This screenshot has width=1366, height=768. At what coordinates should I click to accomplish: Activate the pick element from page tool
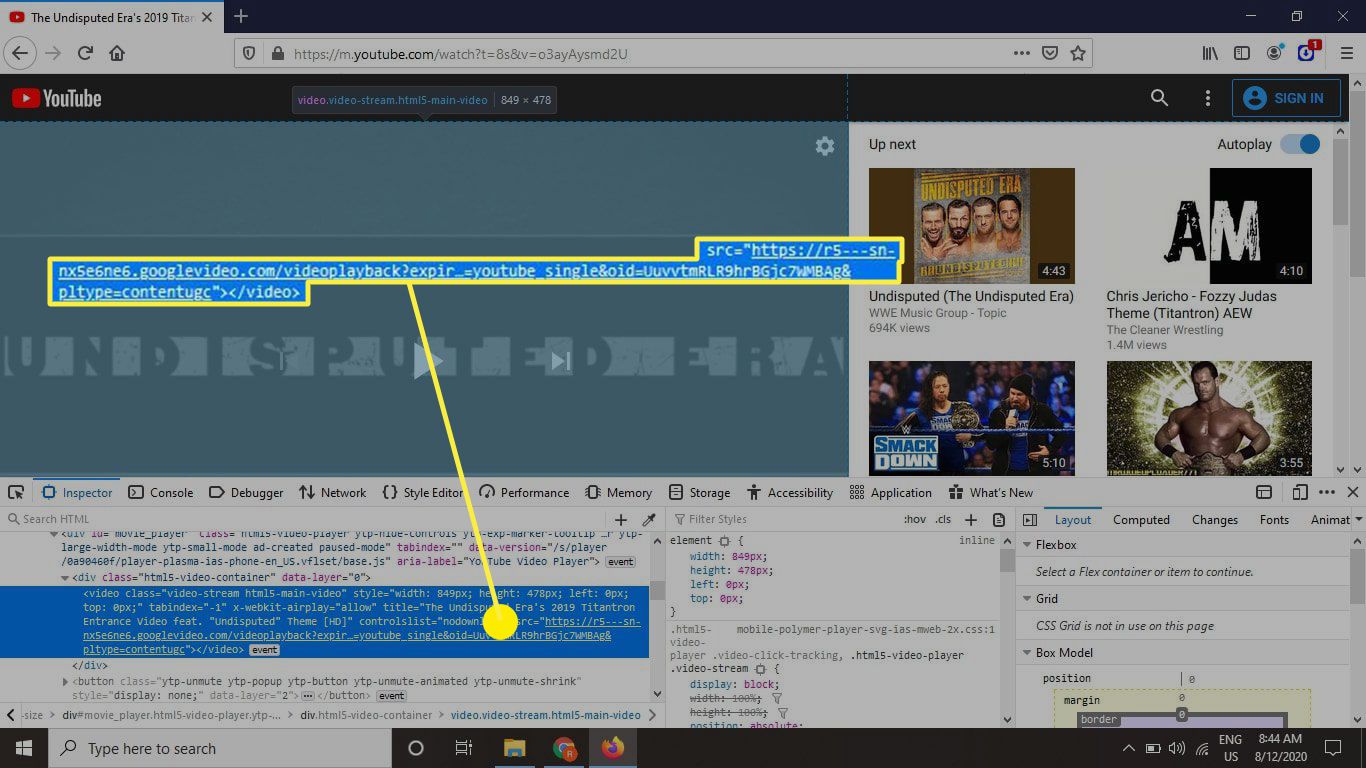pos(16,492)
